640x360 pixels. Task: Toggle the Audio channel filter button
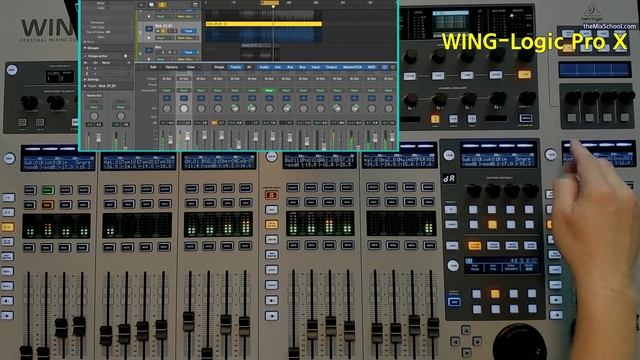point(264,67)
